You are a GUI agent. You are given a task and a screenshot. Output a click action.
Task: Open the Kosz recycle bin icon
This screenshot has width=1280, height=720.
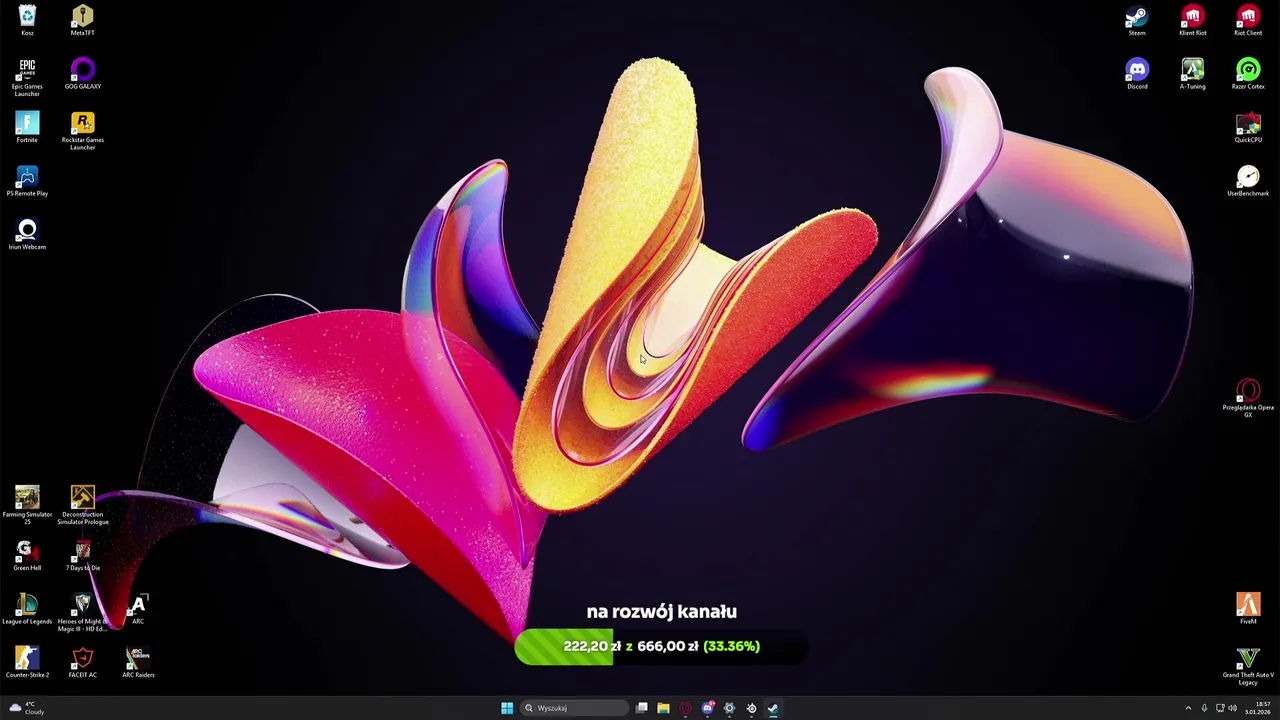pos(27,20)
